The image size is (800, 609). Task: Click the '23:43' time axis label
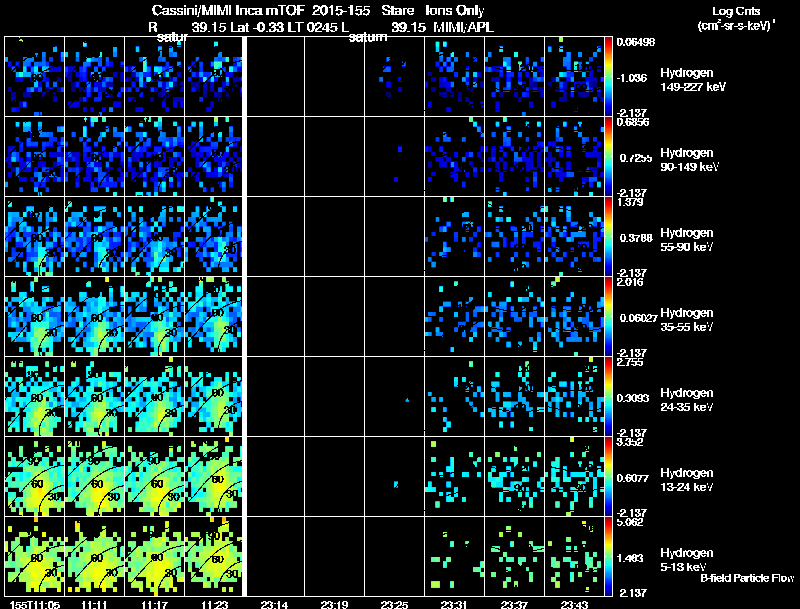click(x=574, y=604)
